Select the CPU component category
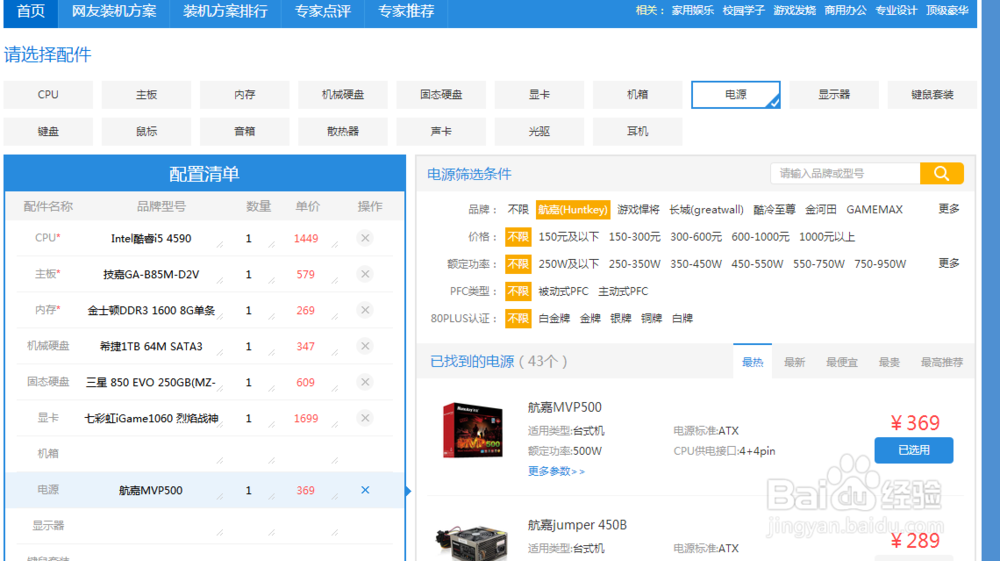Image resolution: width=1000 pixels, height=561 pixels. pos(48,94)
